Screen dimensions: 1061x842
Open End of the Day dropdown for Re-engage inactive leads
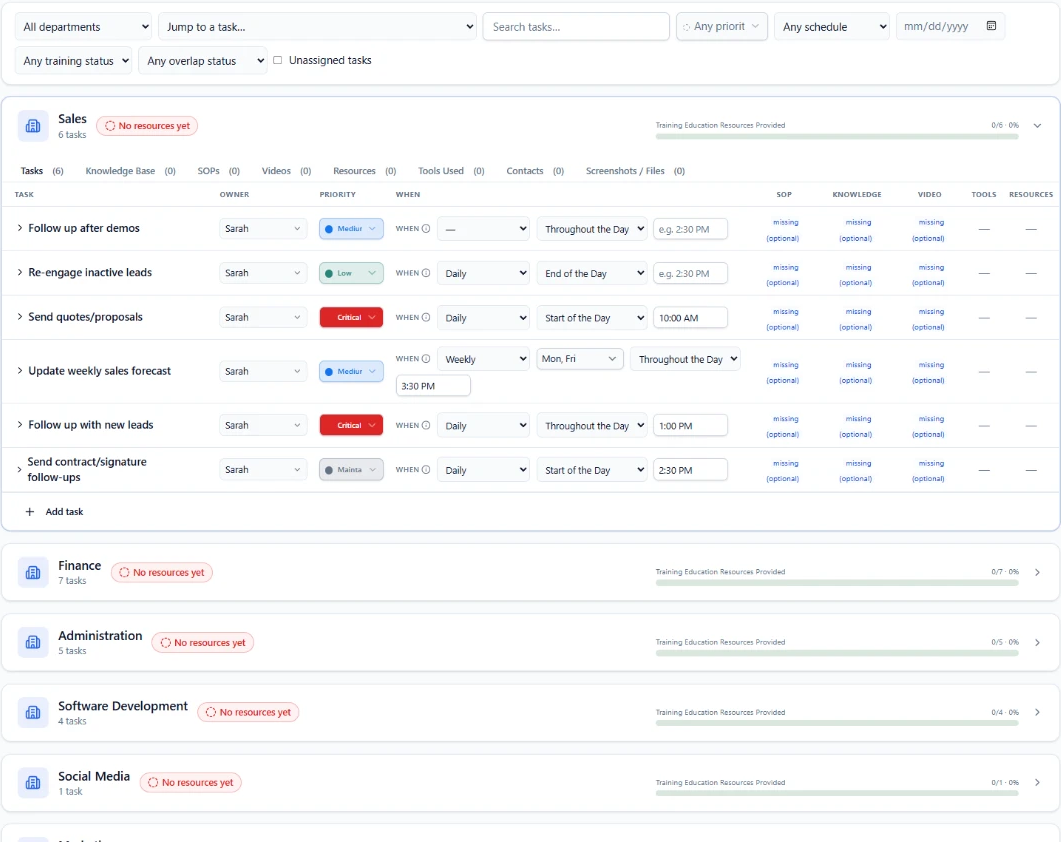[592, 273]
